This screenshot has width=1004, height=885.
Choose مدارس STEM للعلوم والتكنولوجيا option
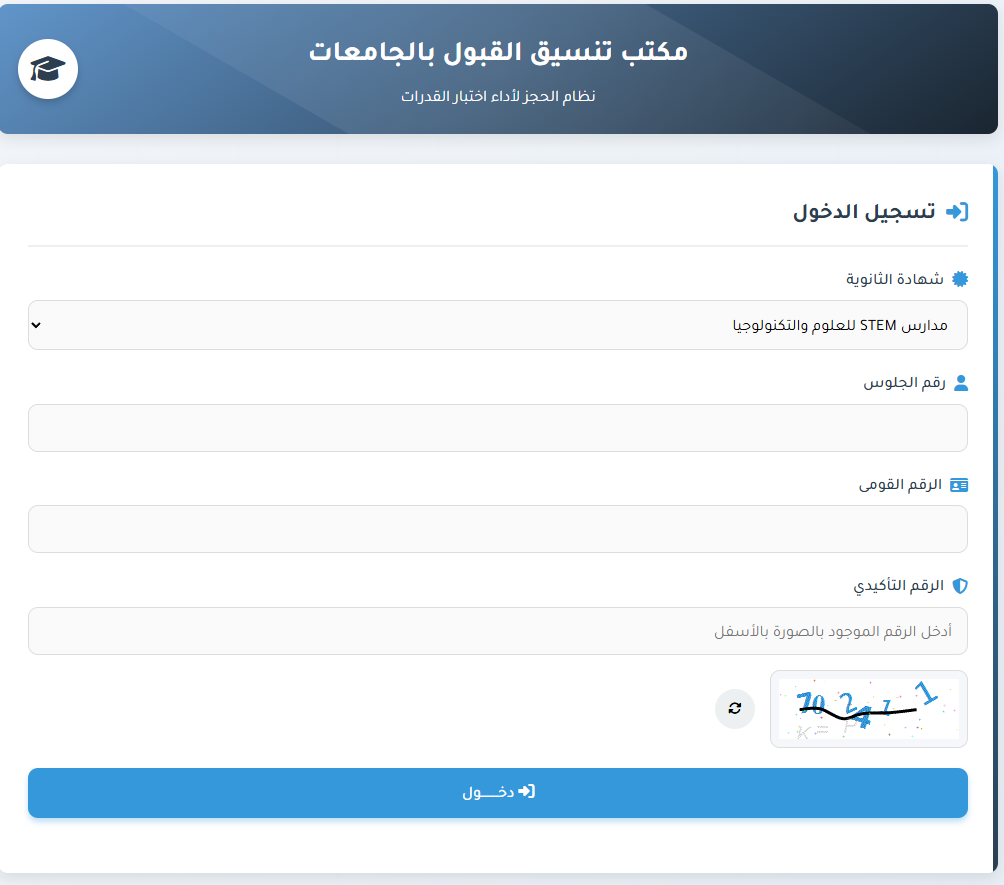pyautogui.click(x=498, y=324)
